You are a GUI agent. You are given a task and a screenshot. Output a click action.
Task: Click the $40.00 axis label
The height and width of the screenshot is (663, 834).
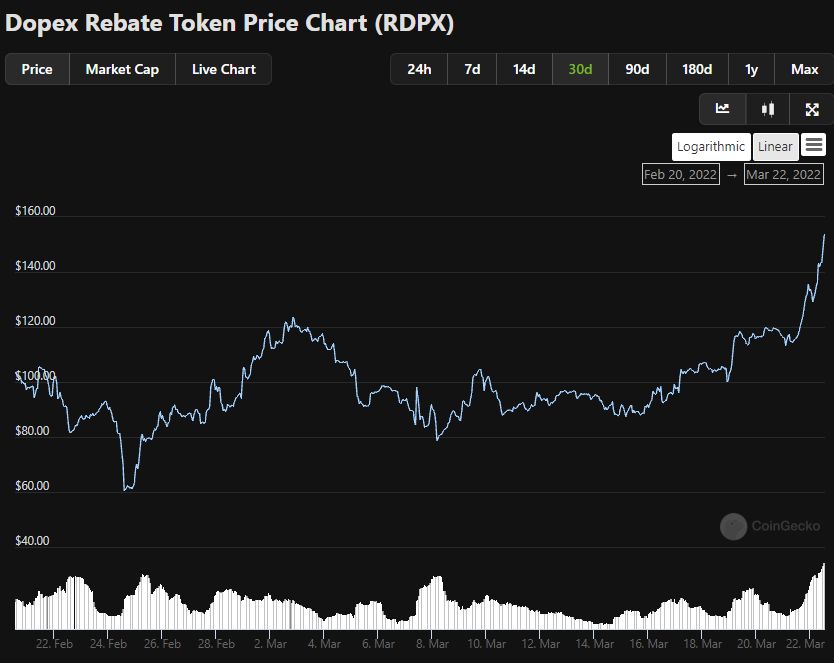tap(32, 541)
